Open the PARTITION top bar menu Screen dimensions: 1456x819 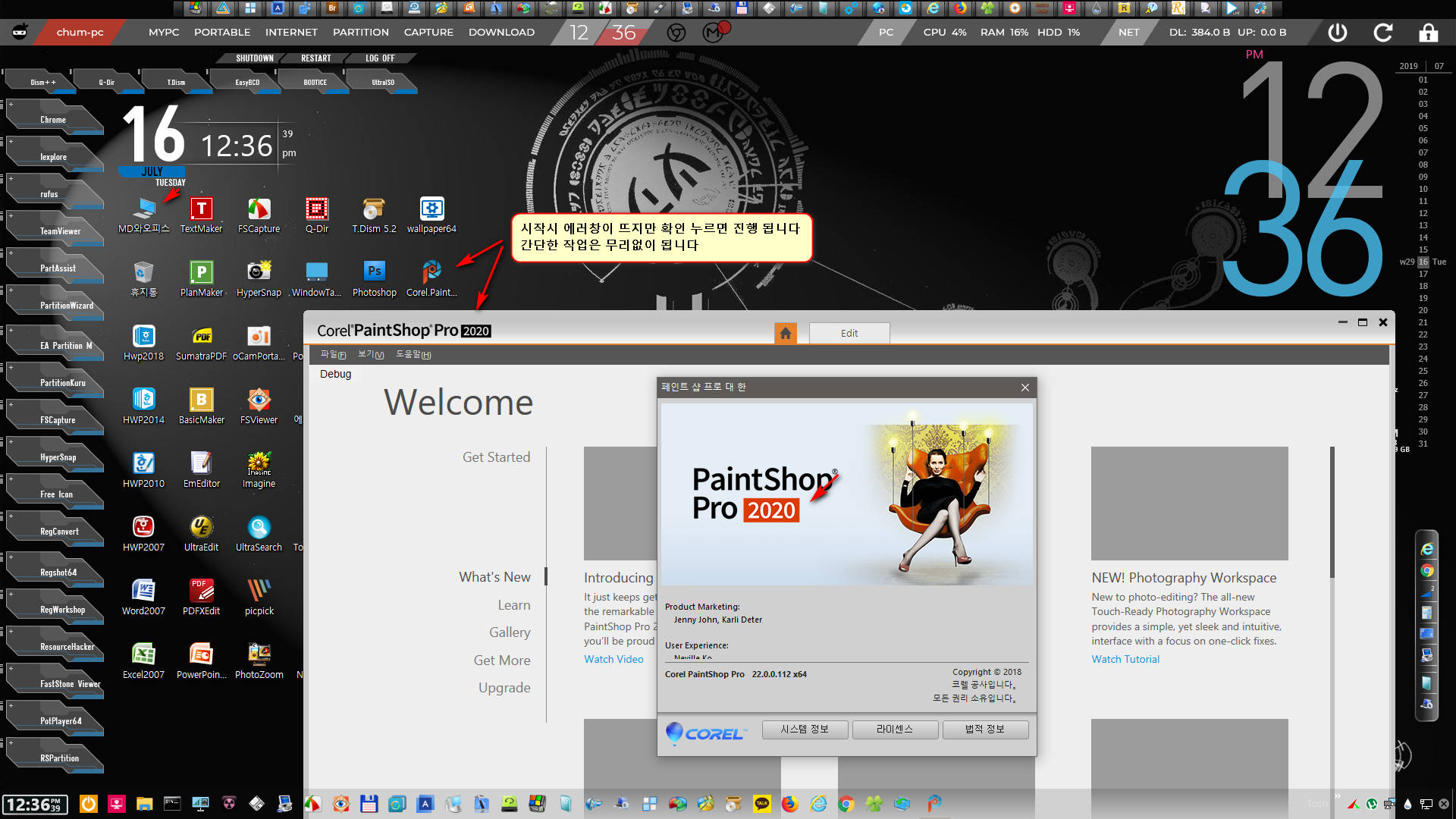(x=361, y=33)
